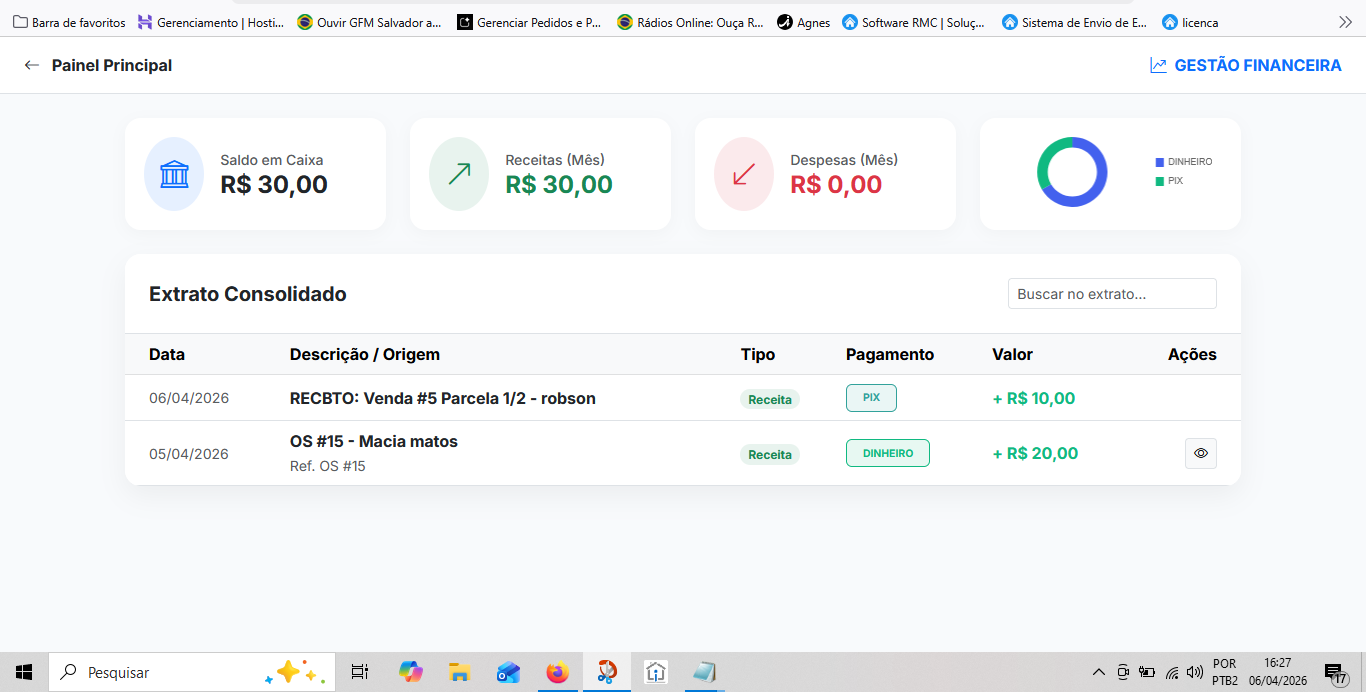Click the DINHEIRO payment badge
This screenshot has width=1366, height=692.
(x=887, y=452)
